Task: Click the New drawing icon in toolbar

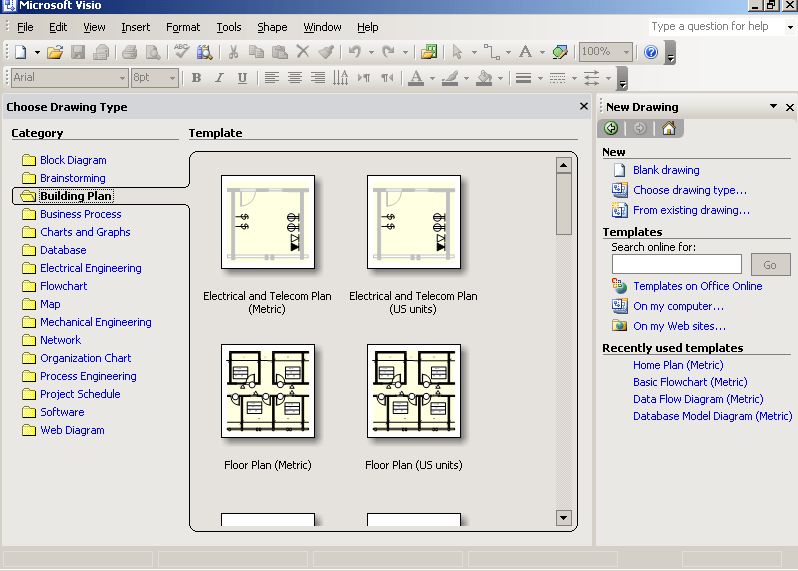Action: [x=20, y=52]
